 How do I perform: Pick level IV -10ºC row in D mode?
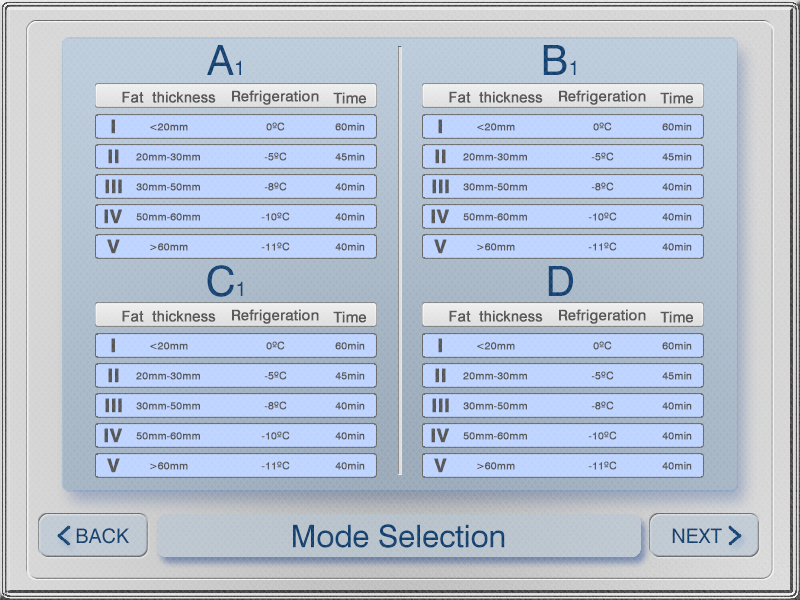562,436
